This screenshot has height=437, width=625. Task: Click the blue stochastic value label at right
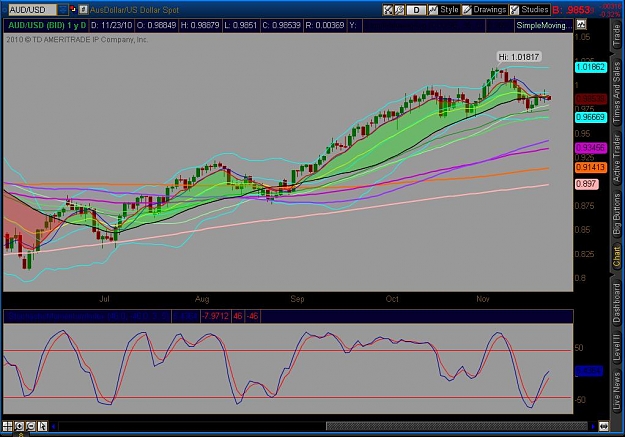[590, 371]
